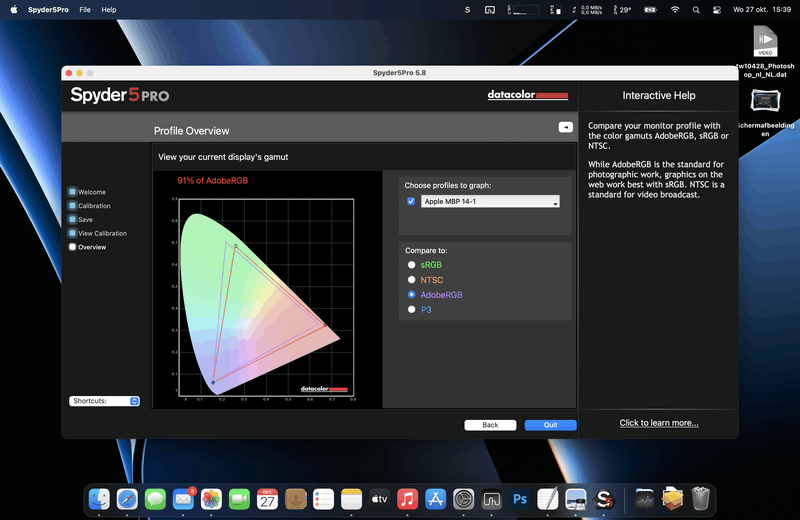Click the Back button
800x520 pixels.
pyautogui.click(x=490, y=425)
